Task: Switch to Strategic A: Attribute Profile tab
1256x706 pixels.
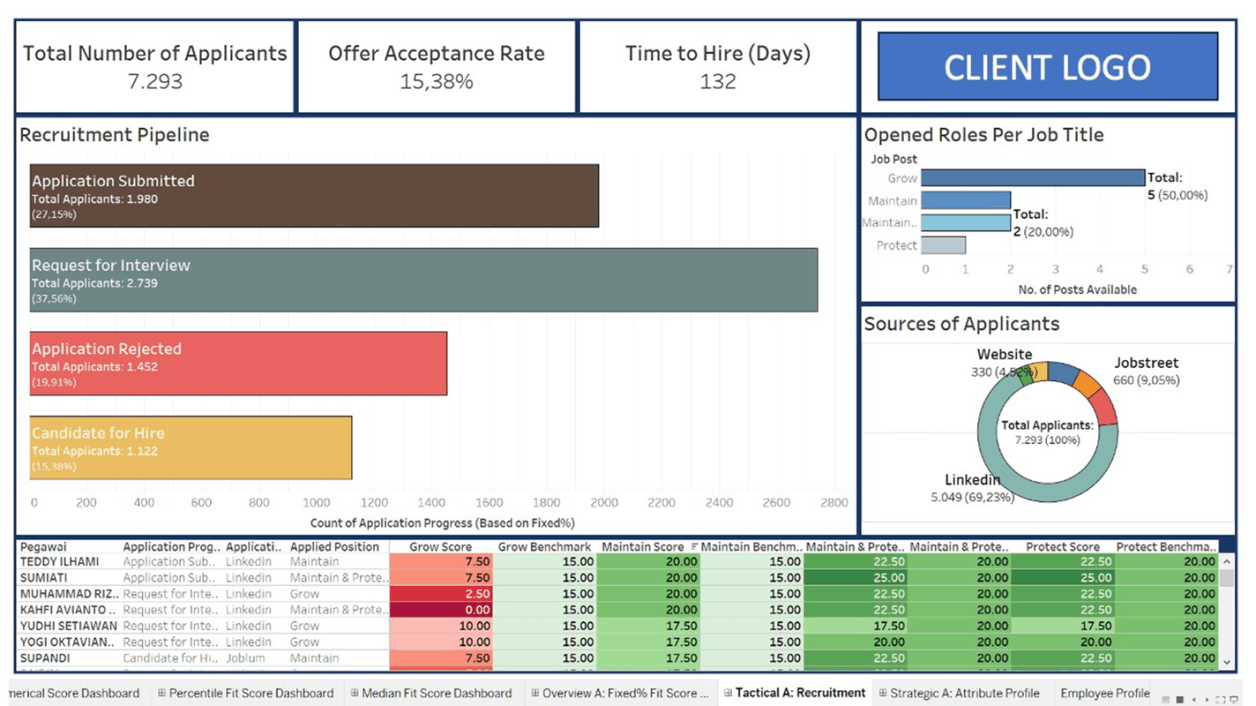Action: point(964,693)
